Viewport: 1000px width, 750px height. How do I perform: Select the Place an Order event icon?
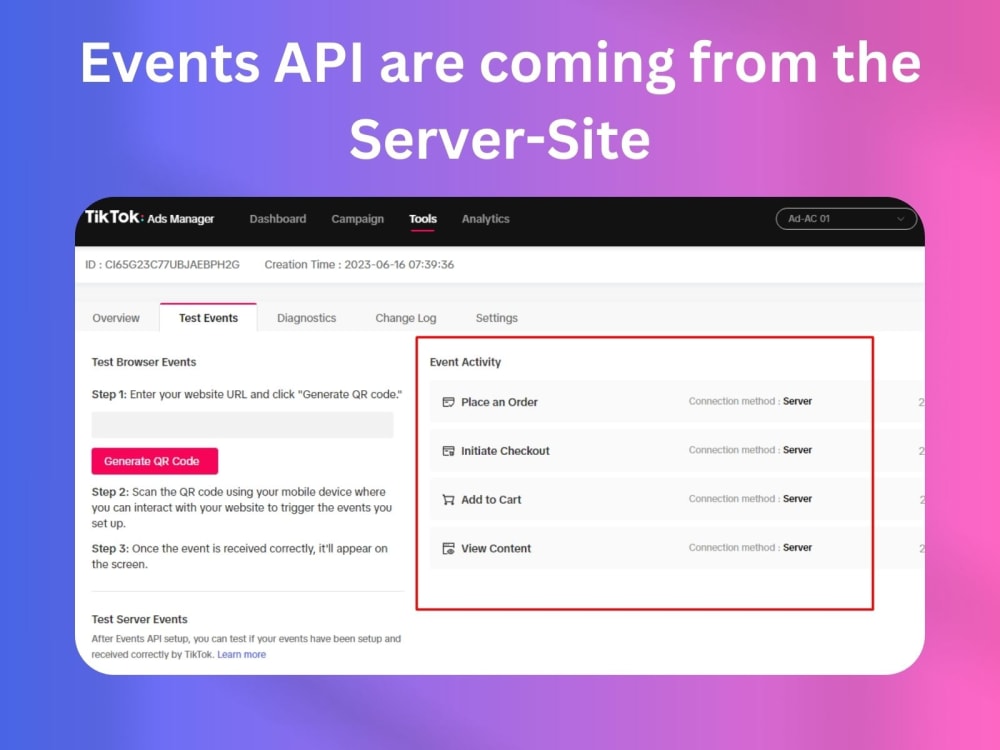click(446, 401)
